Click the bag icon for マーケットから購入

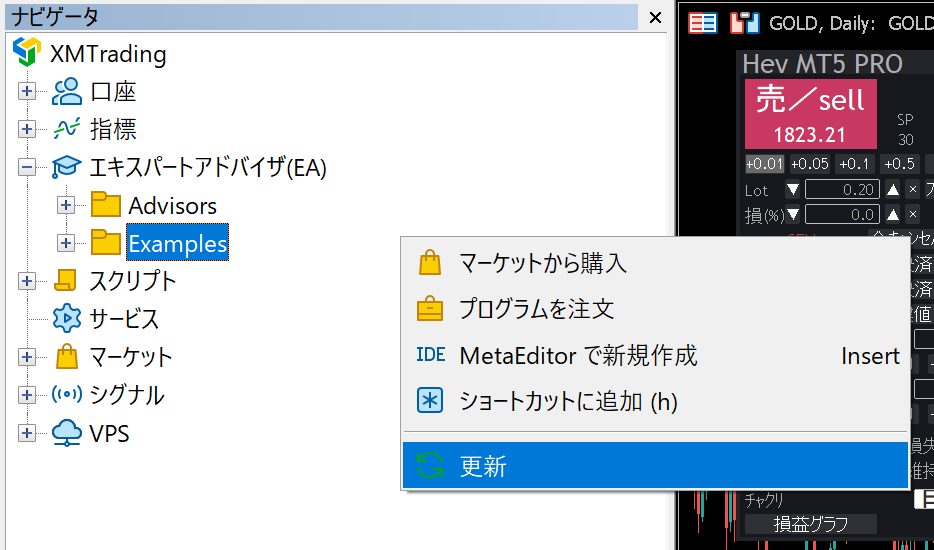pyautogui.click(x=430, y=263)
